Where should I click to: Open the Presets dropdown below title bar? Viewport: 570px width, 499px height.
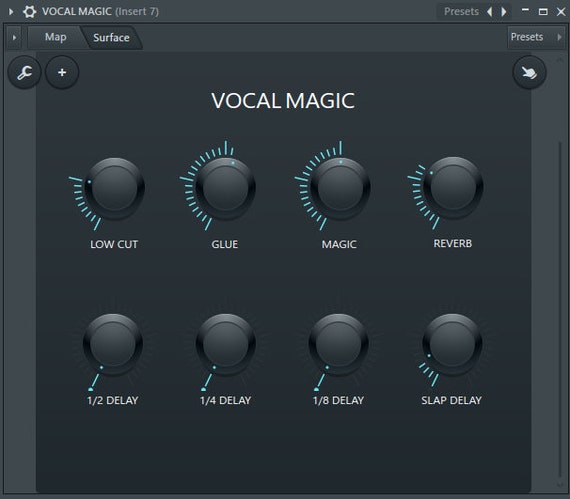coord(536,37)
